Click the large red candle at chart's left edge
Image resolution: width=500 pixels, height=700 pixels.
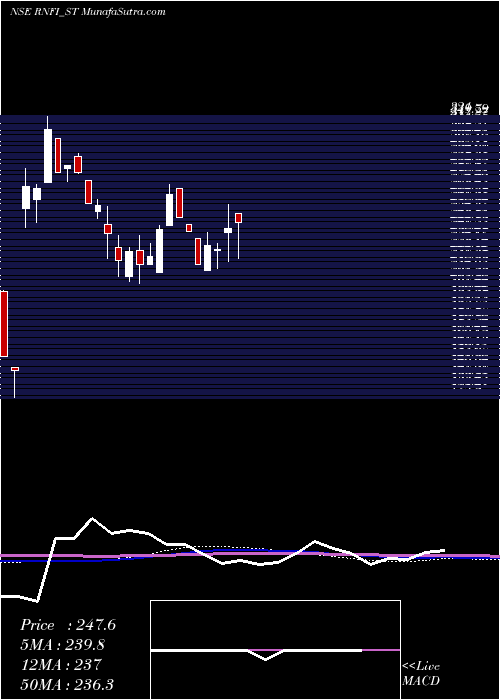(4, 324)
